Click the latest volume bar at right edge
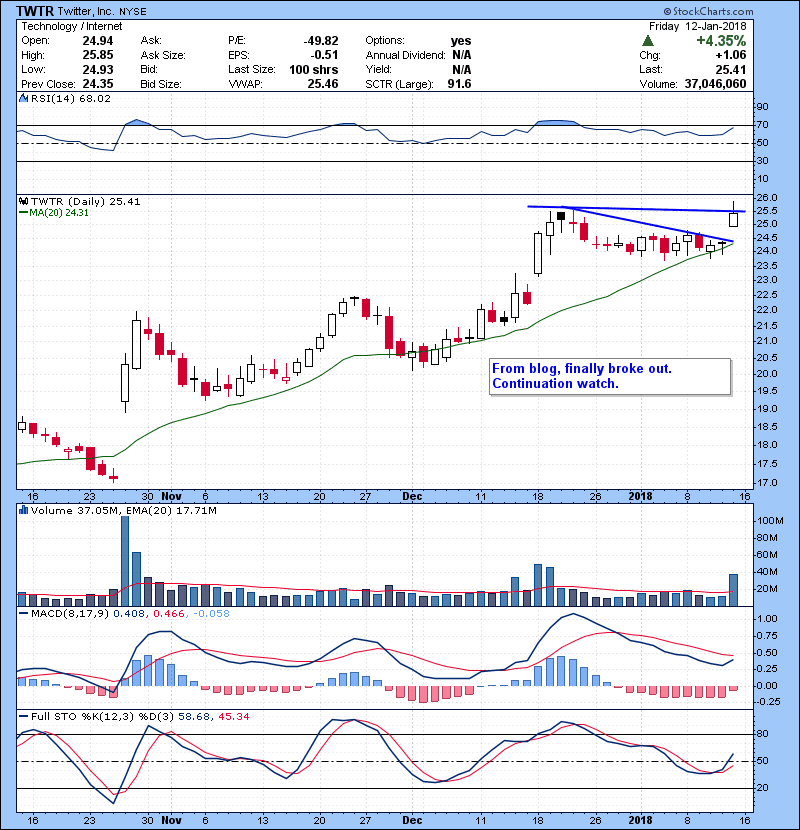Image resolution: width=800 pixels, height=830 pixels. click(x=733, y=590)
